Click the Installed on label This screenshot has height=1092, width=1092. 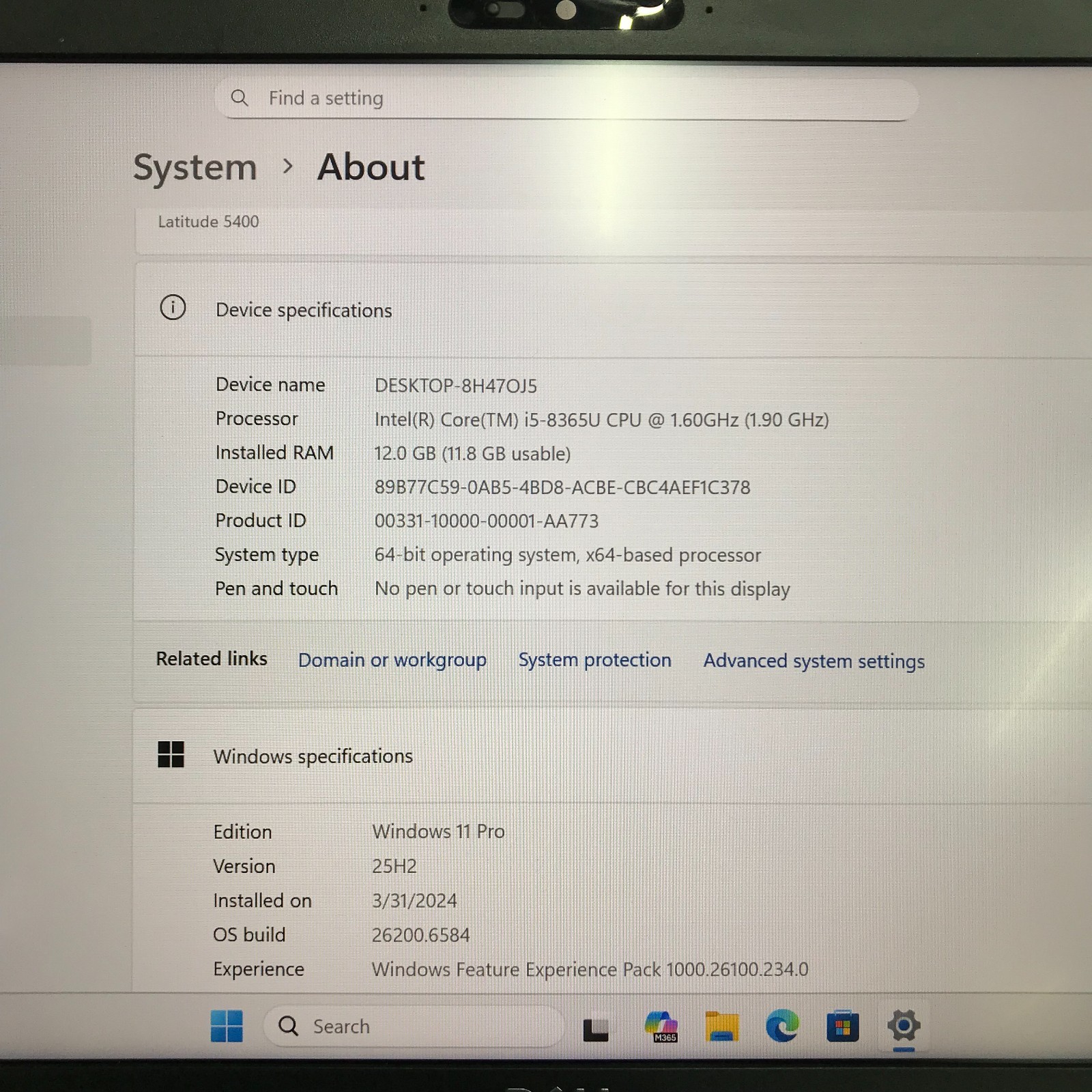262,901
